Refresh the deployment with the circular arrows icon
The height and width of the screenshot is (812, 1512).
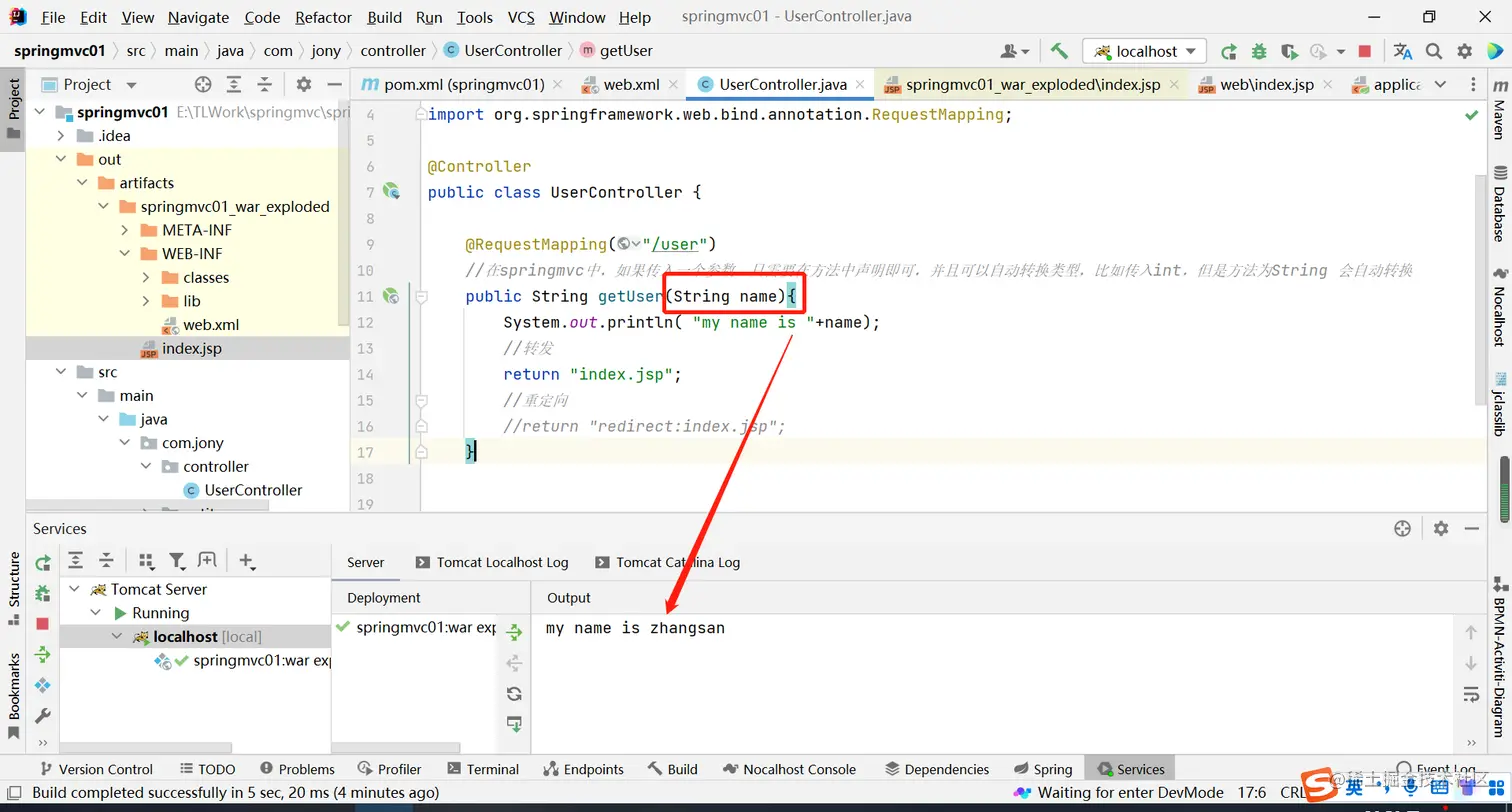click(x=514, y=694)
